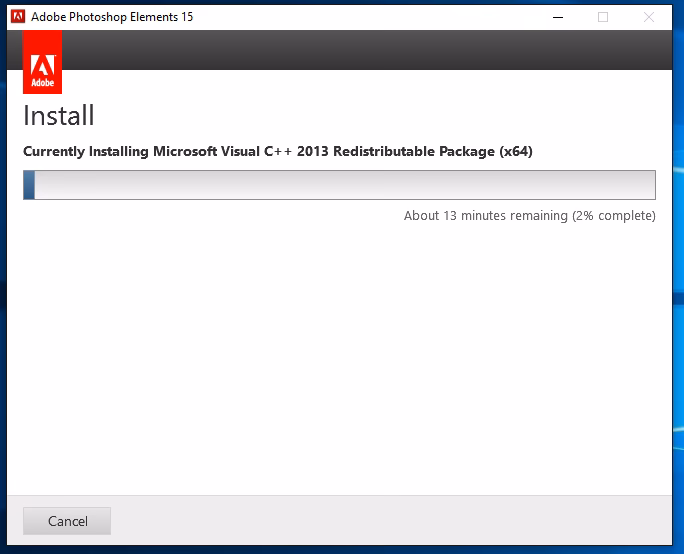Click the blue desktop background left of window

(x=2, y=300)
